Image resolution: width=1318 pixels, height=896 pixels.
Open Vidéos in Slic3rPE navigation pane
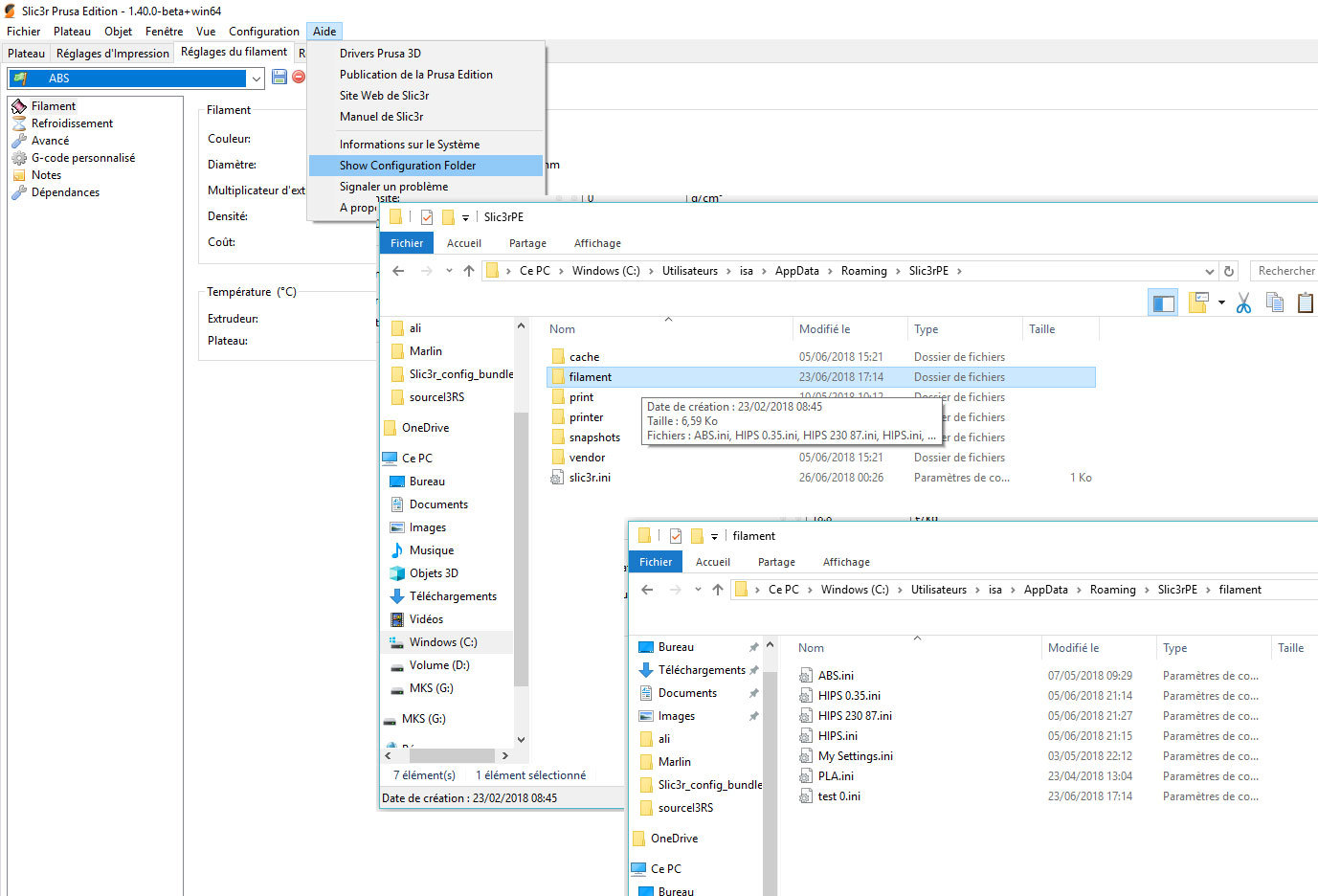pyautogui.click(x=426, y=619)
